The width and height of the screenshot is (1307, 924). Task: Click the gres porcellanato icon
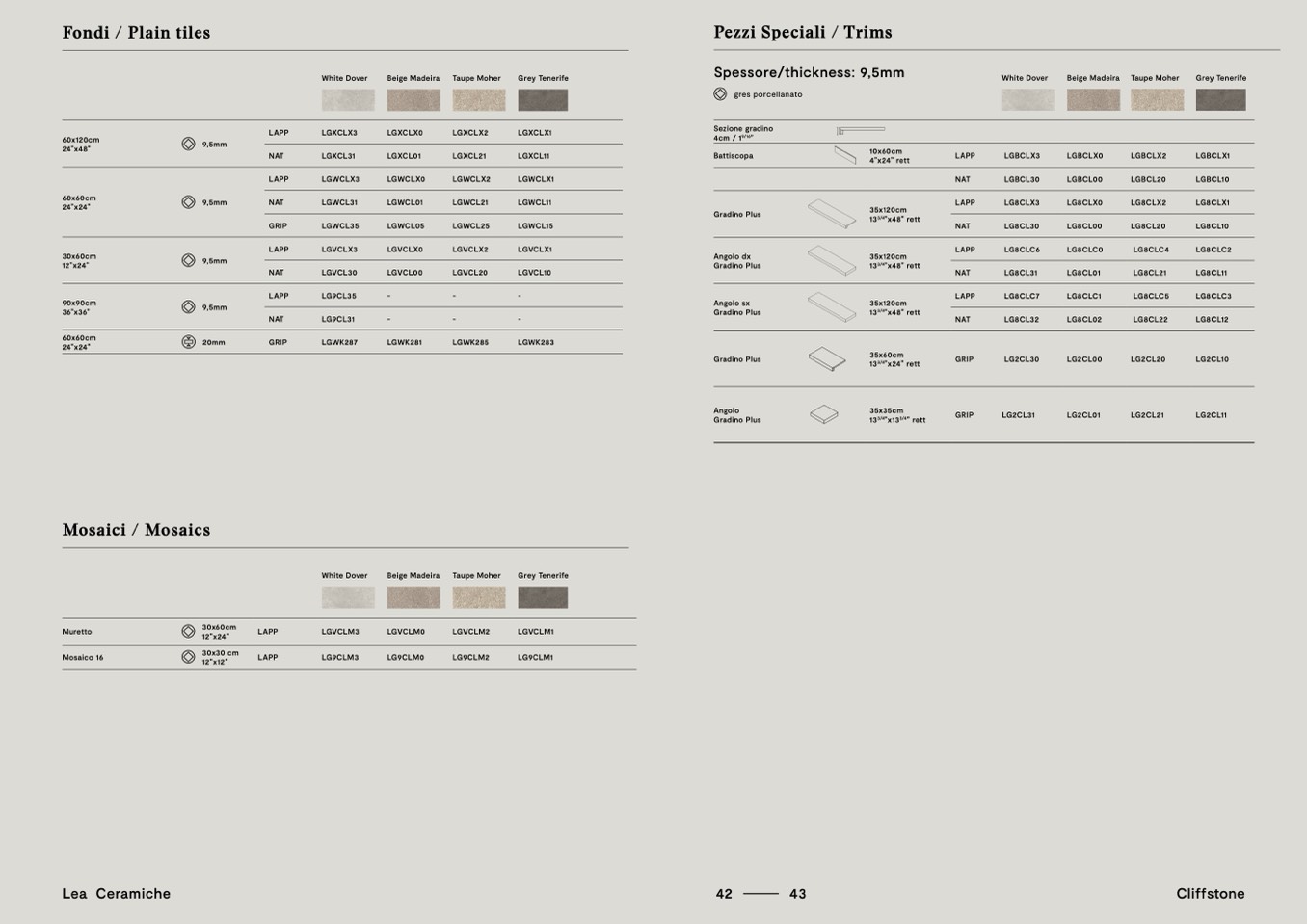pos(720,94)
